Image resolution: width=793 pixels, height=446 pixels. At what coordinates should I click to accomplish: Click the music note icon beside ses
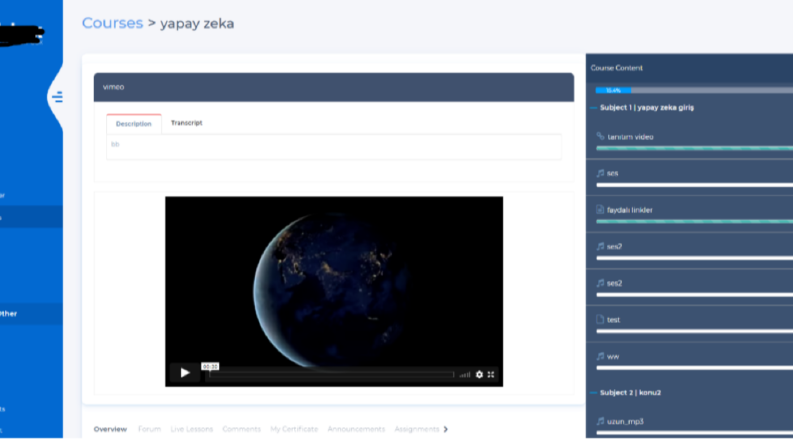[600, 173]
